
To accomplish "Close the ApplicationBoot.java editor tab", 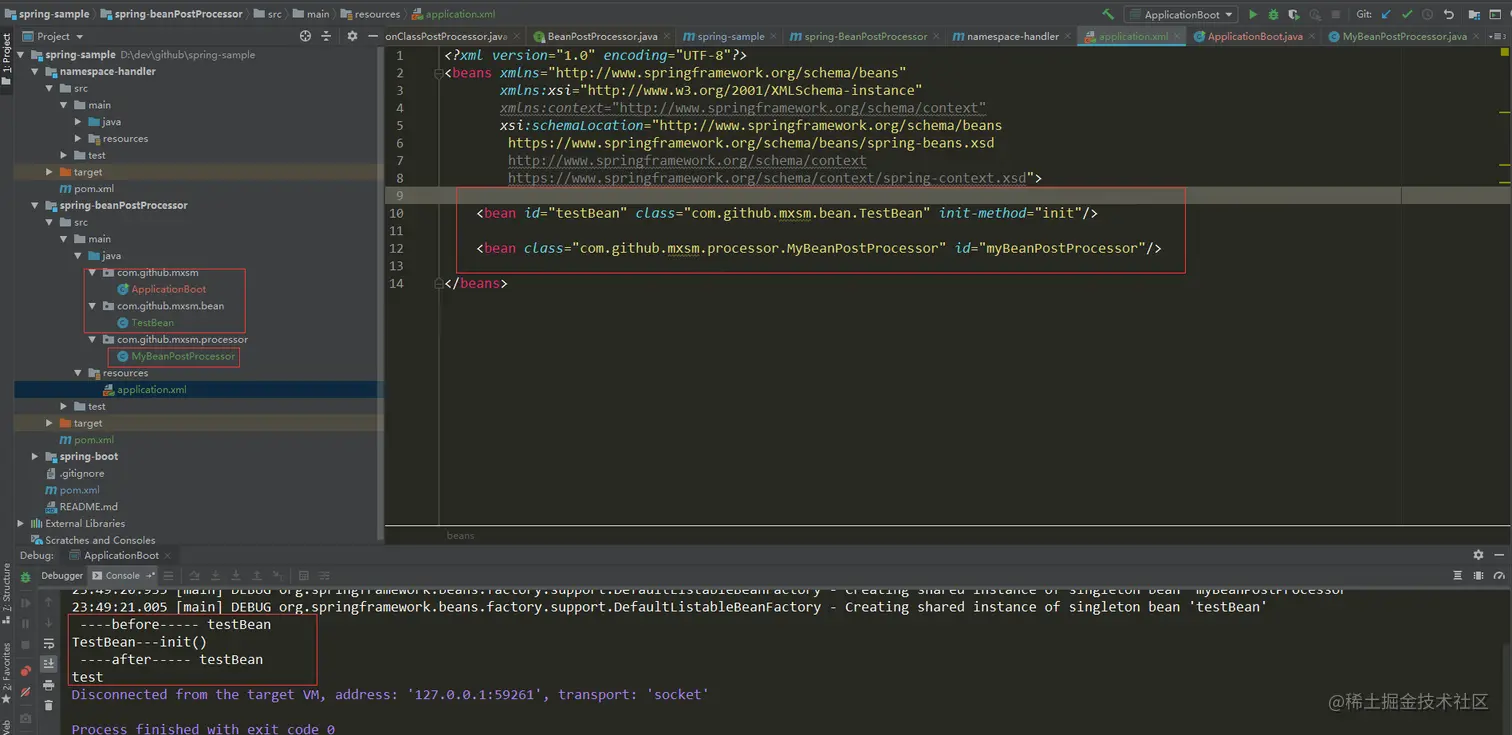I will pyautogui.click(x=1312, y=36).
